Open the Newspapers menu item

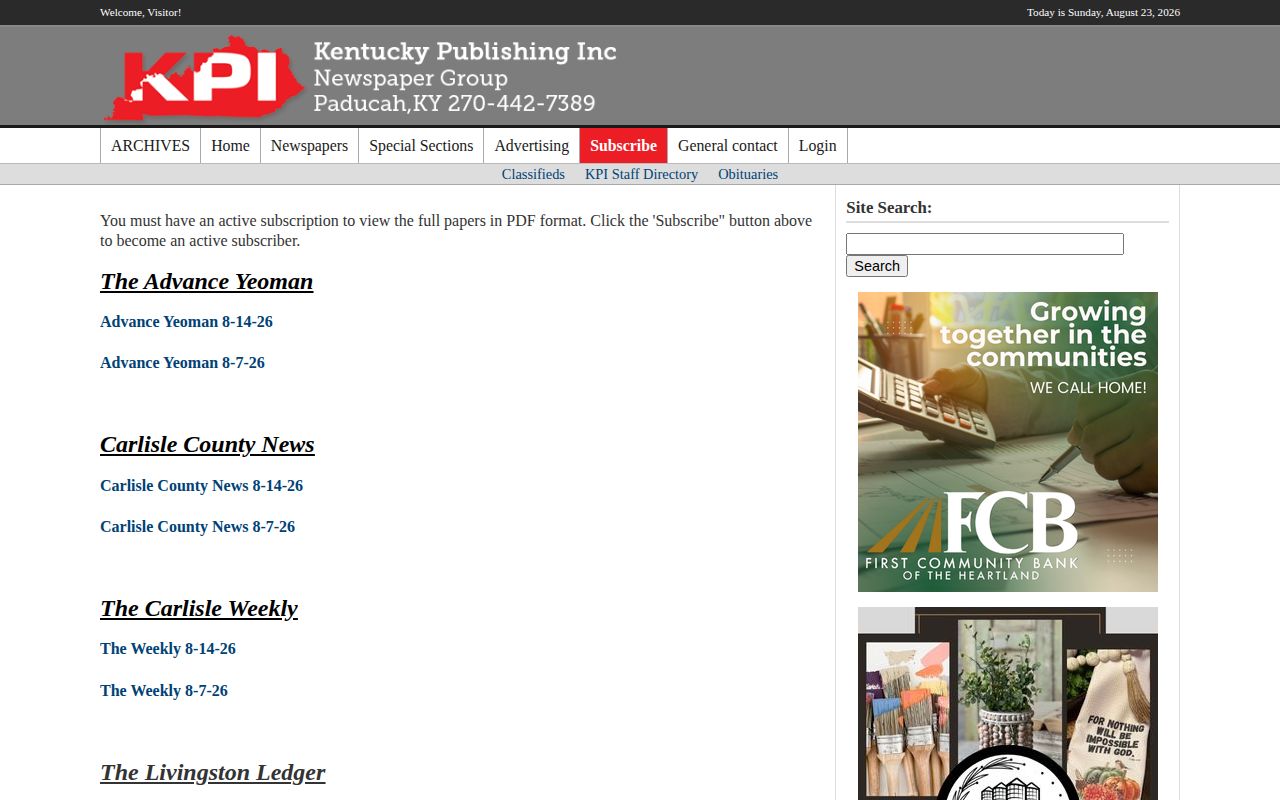click(x=309, y=146)
